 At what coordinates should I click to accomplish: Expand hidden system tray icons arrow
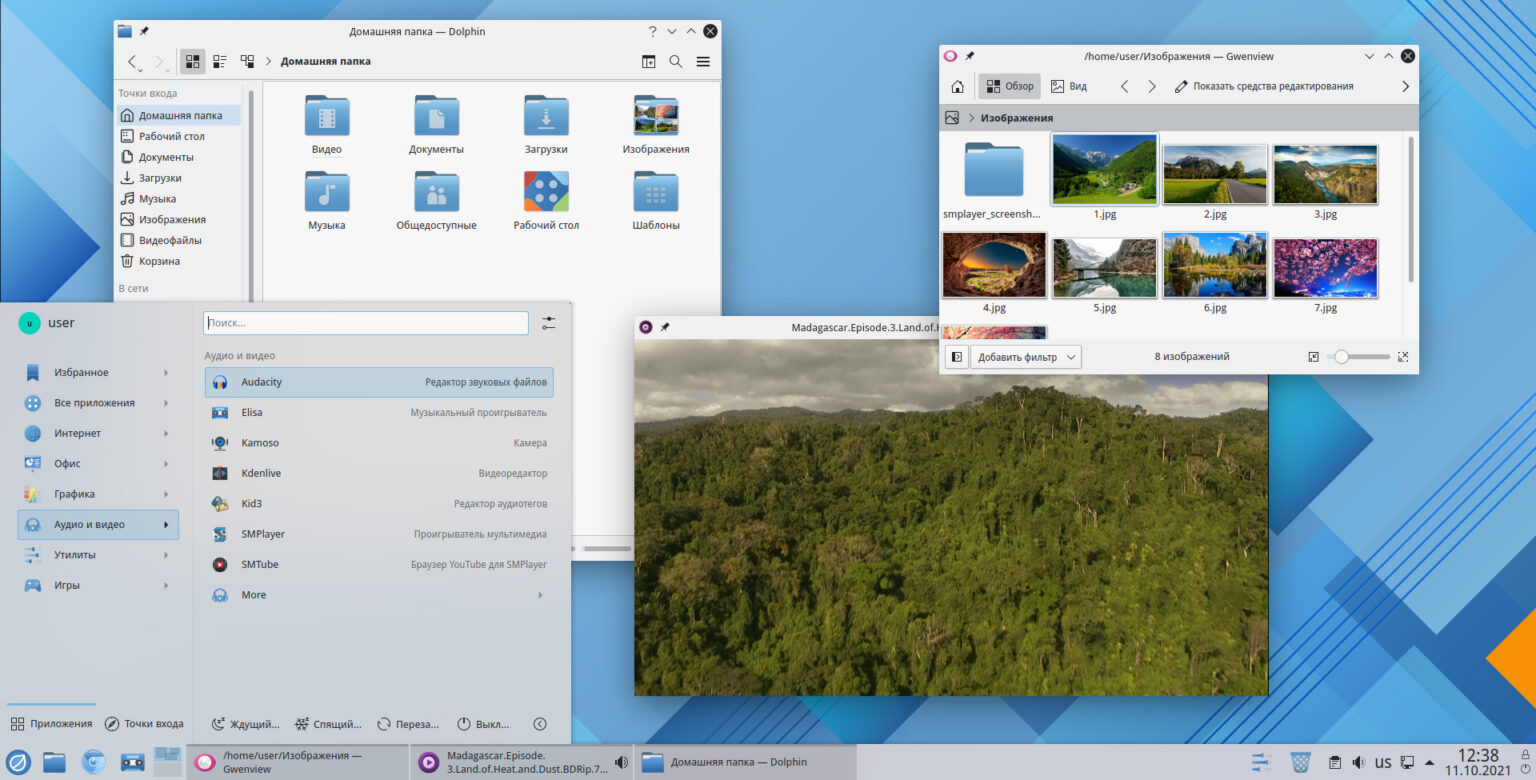tap(1428, 762)
